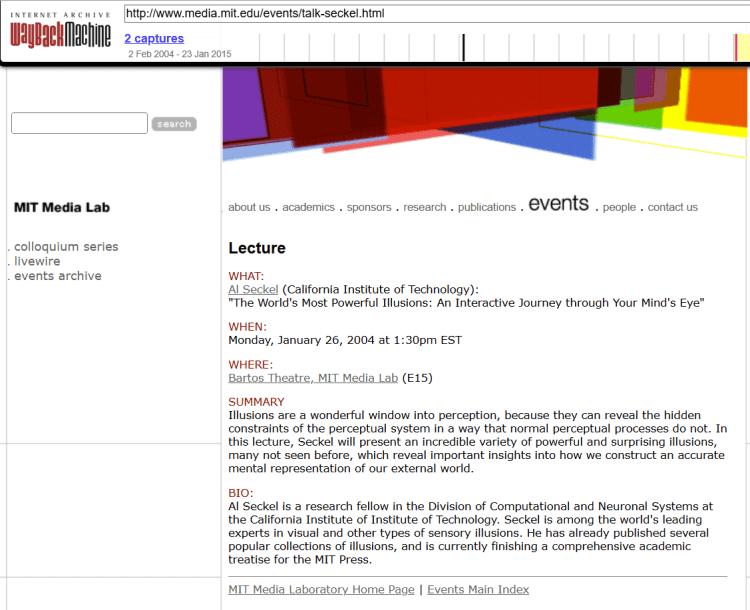This screenshot has height=610, width=750.
Task: Click the SUMMARY label
Action: (256, 402)
